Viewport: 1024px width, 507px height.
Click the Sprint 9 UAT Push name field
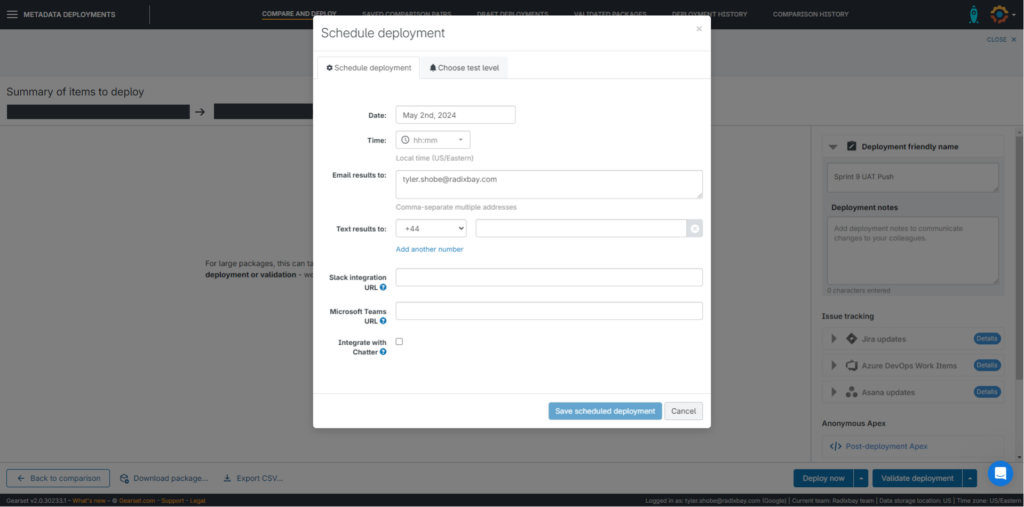tap(912, 178)
